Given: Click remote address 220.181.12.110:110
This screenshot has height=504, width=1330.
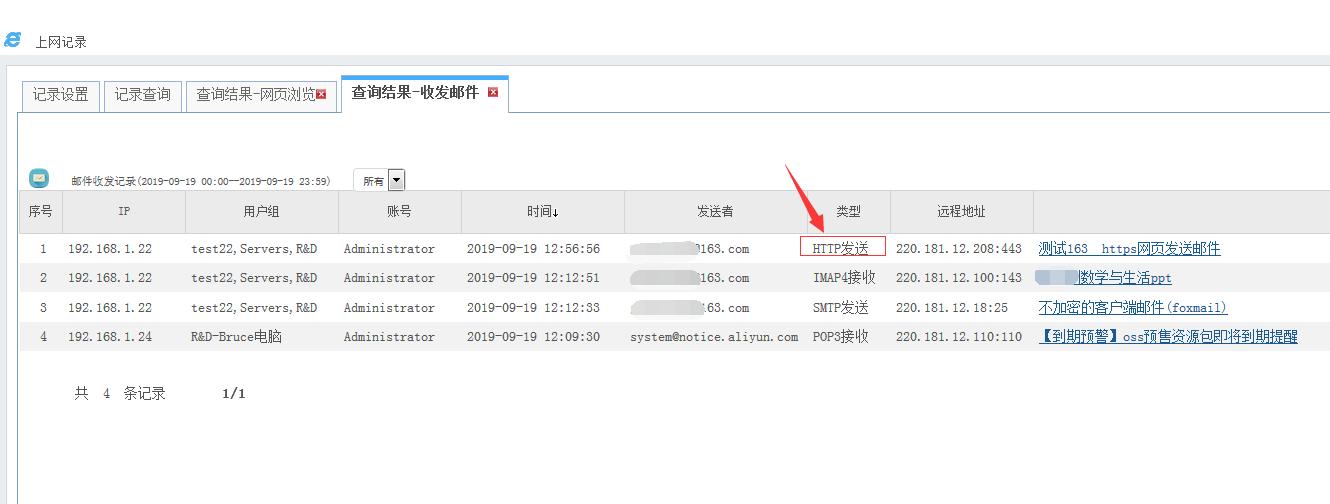Looking at the screenshot, I should [959, 337].
